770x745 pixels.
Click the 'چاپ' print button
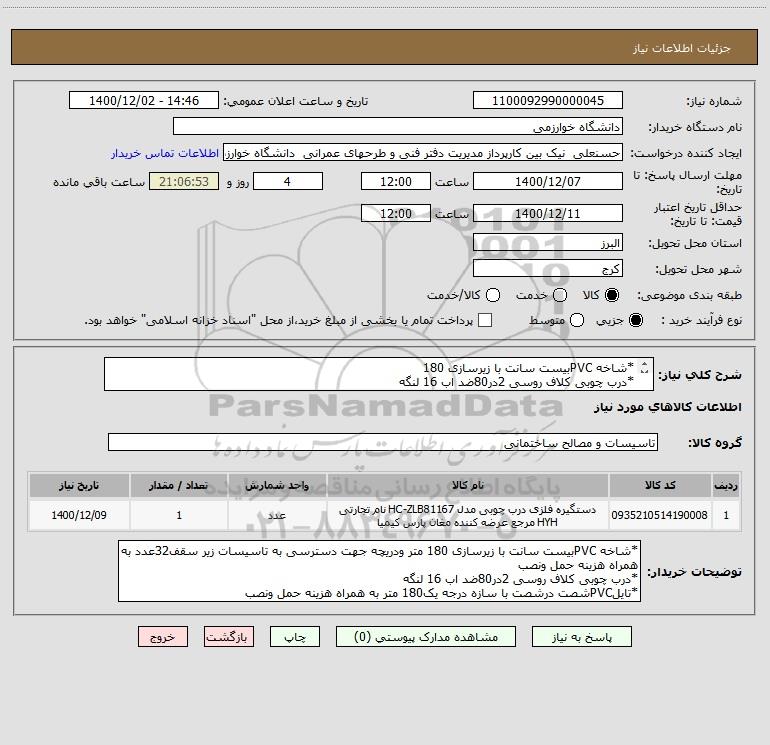[295, 637]
